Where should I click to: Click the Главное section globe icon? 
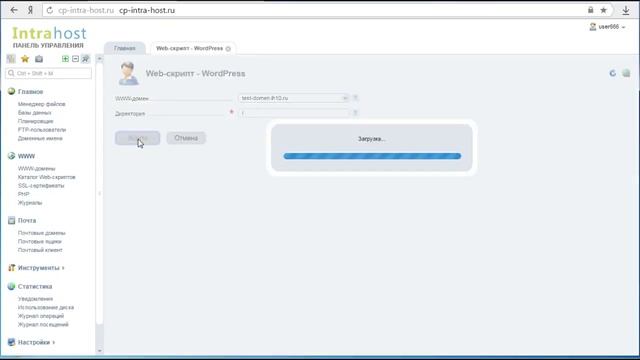[11, 91]
